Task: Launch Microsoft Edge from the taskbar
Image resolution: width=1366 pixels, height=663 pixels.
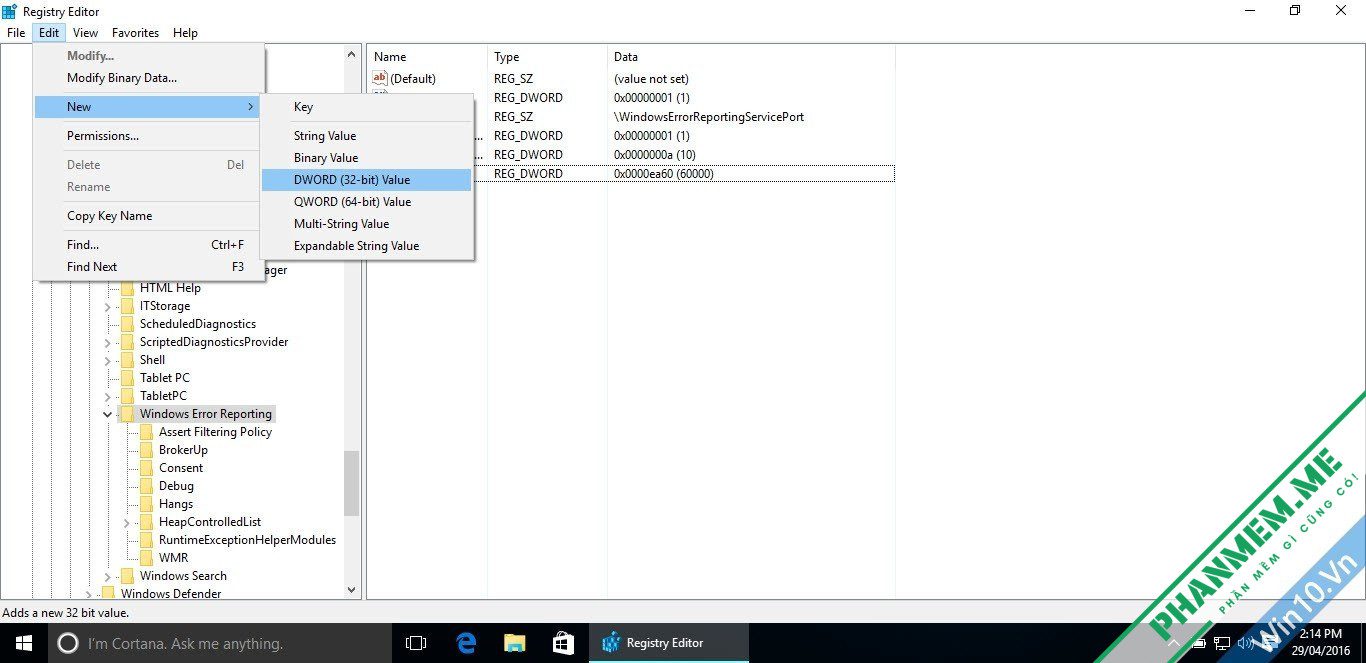Action: click(465, 643)
